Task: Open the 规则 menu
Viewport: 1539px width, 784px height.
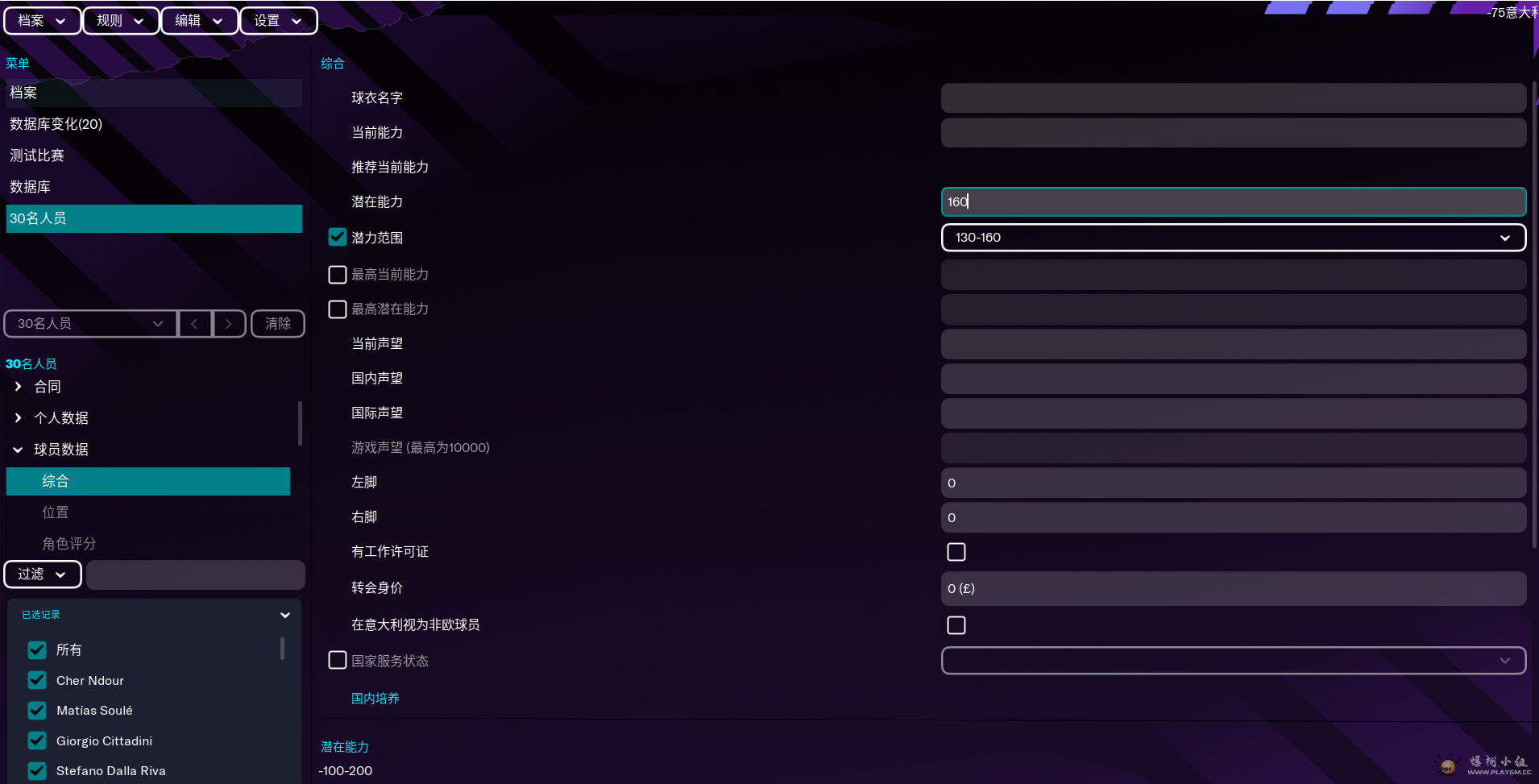Action: [x=121, y=20]
